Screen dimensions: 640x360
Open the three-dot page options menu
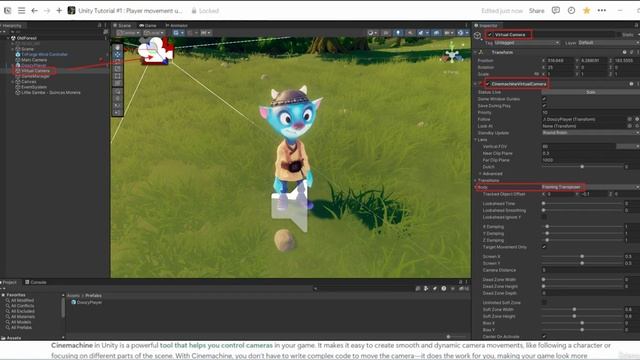(602, 11)
